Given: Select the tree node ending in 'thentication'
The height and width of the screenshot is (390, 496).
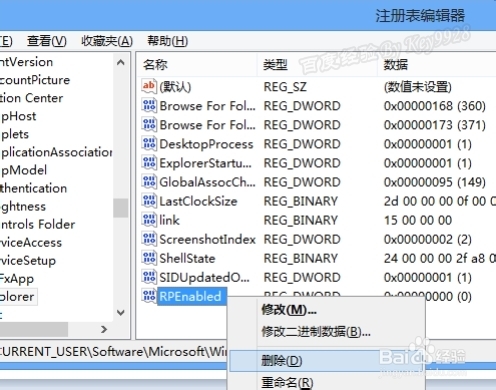Looking at the screenshot, I should pos(33,188).
